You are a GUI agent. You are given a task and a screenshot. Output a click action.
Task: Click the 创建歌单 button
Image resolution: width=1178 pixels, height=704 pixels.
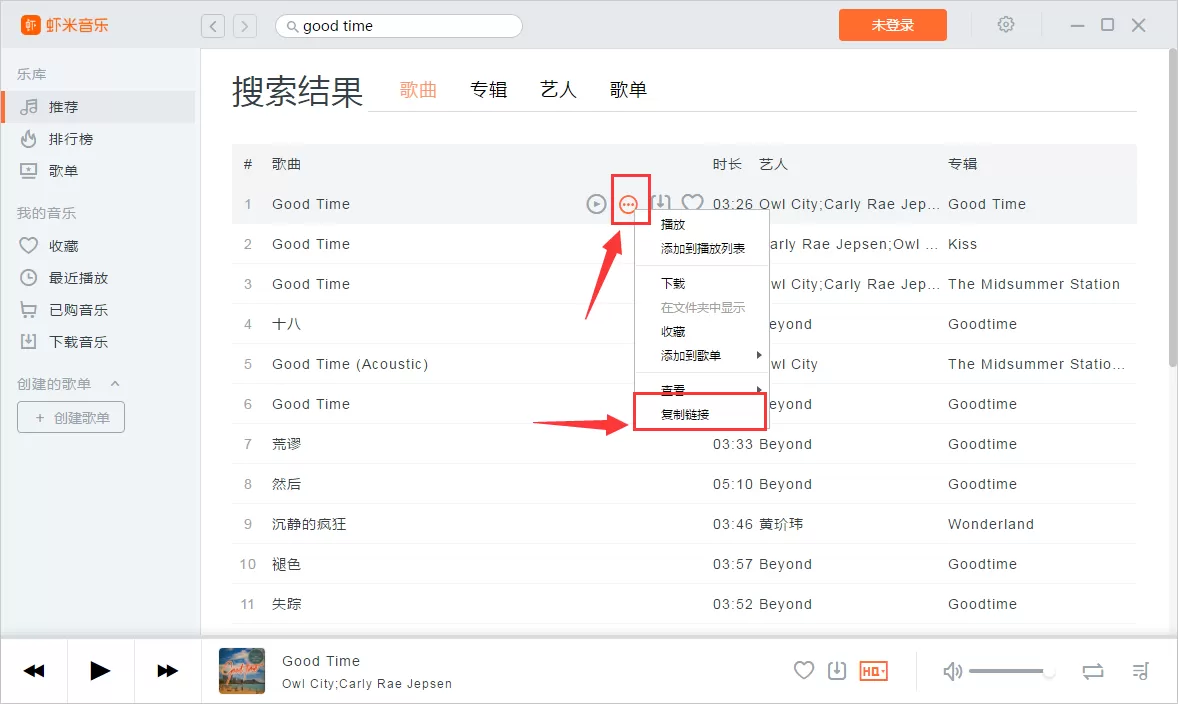tap(71, 418)
